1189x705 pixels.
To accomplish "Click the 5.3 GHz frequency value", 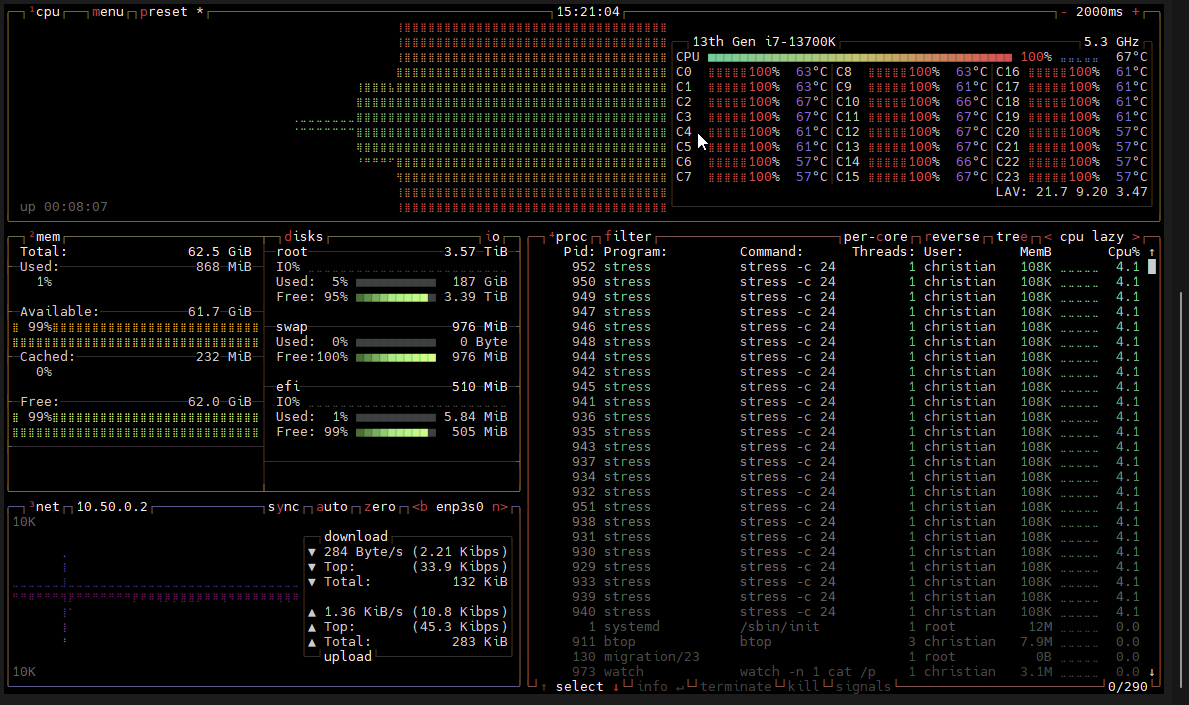I will pyautogui.click(x=1111, y=42).
